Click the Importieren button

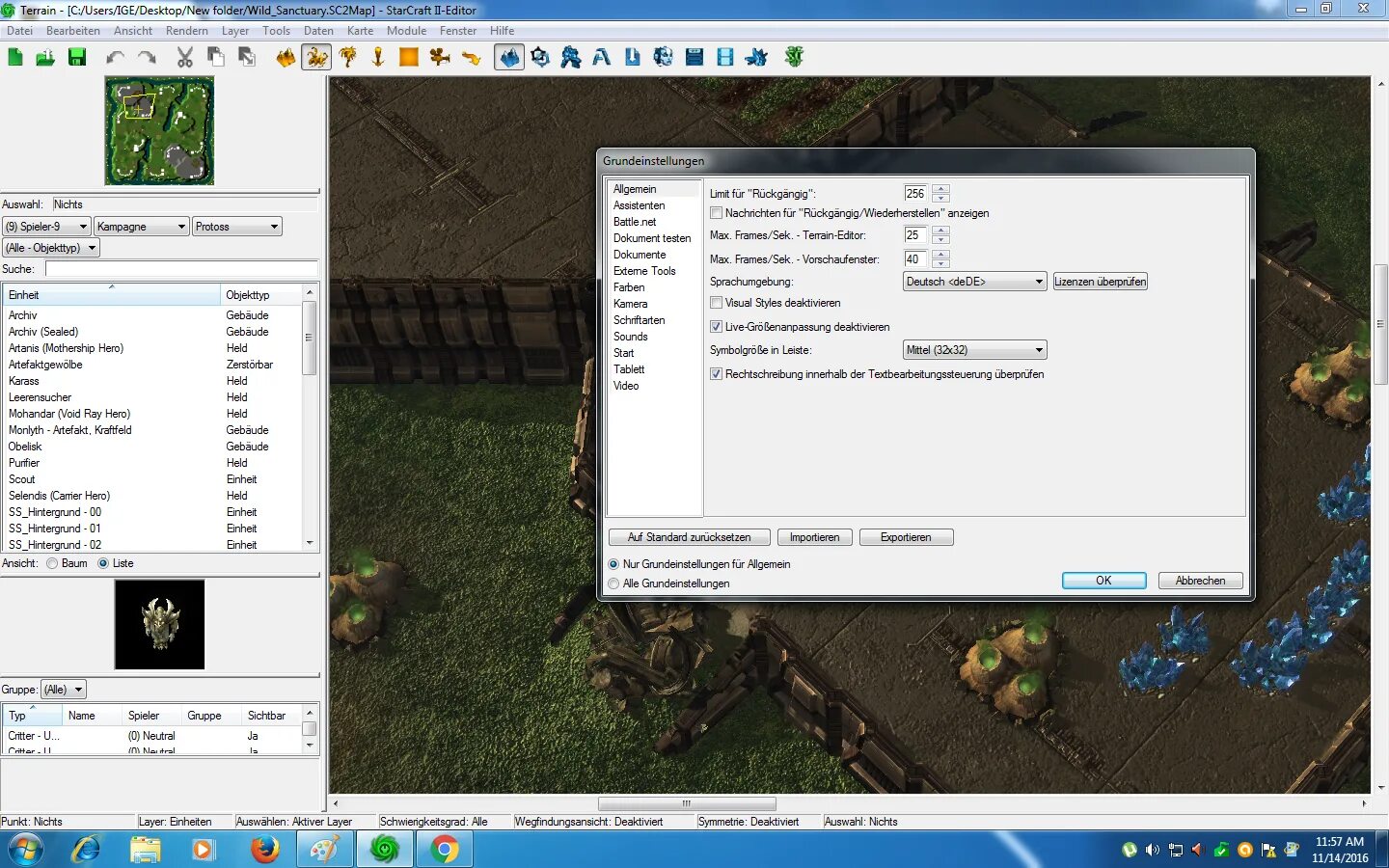[x=815, y=537]
